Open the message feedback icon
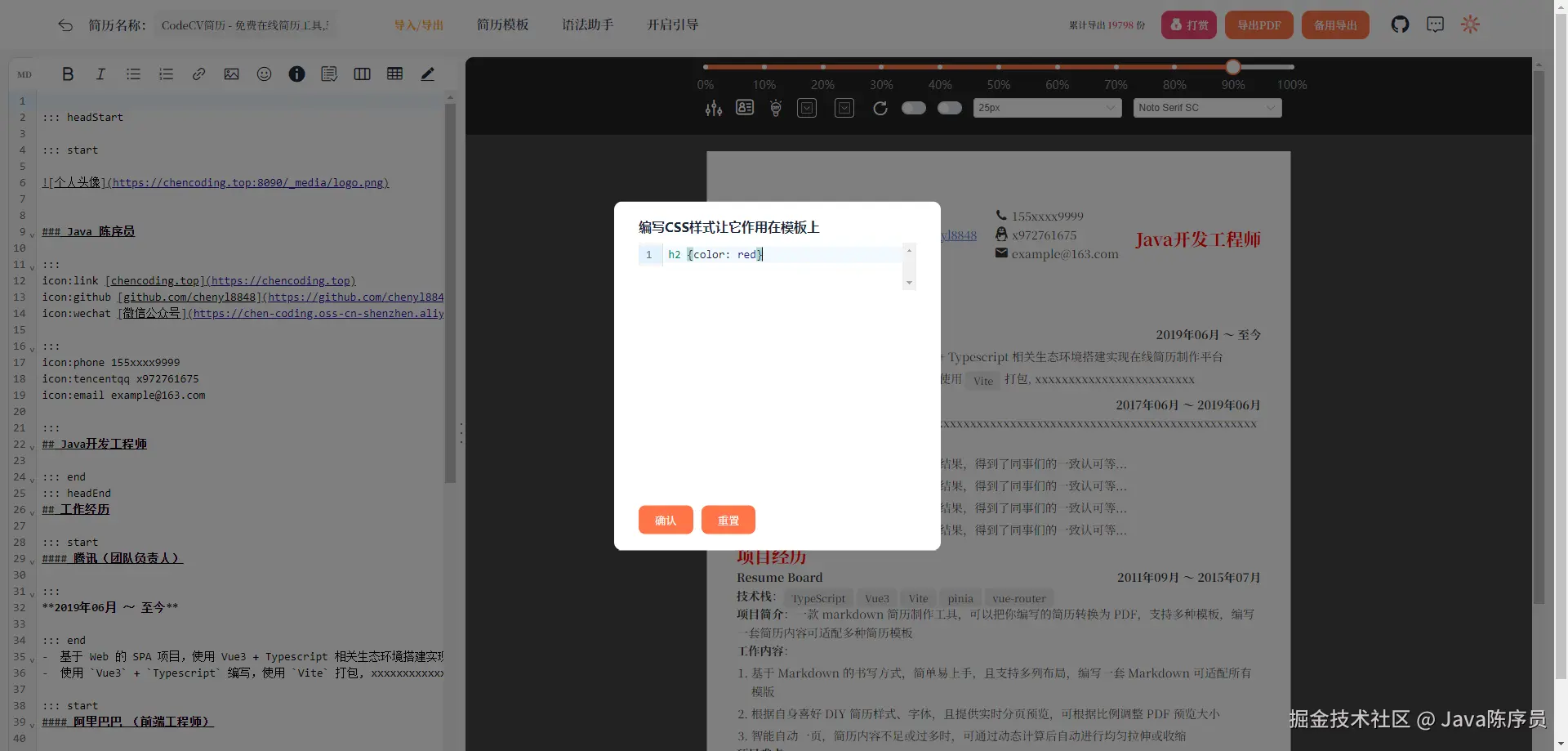The height and width of the screenshot is (751, 1568). pyautogui.click(x=1435, y=25)
